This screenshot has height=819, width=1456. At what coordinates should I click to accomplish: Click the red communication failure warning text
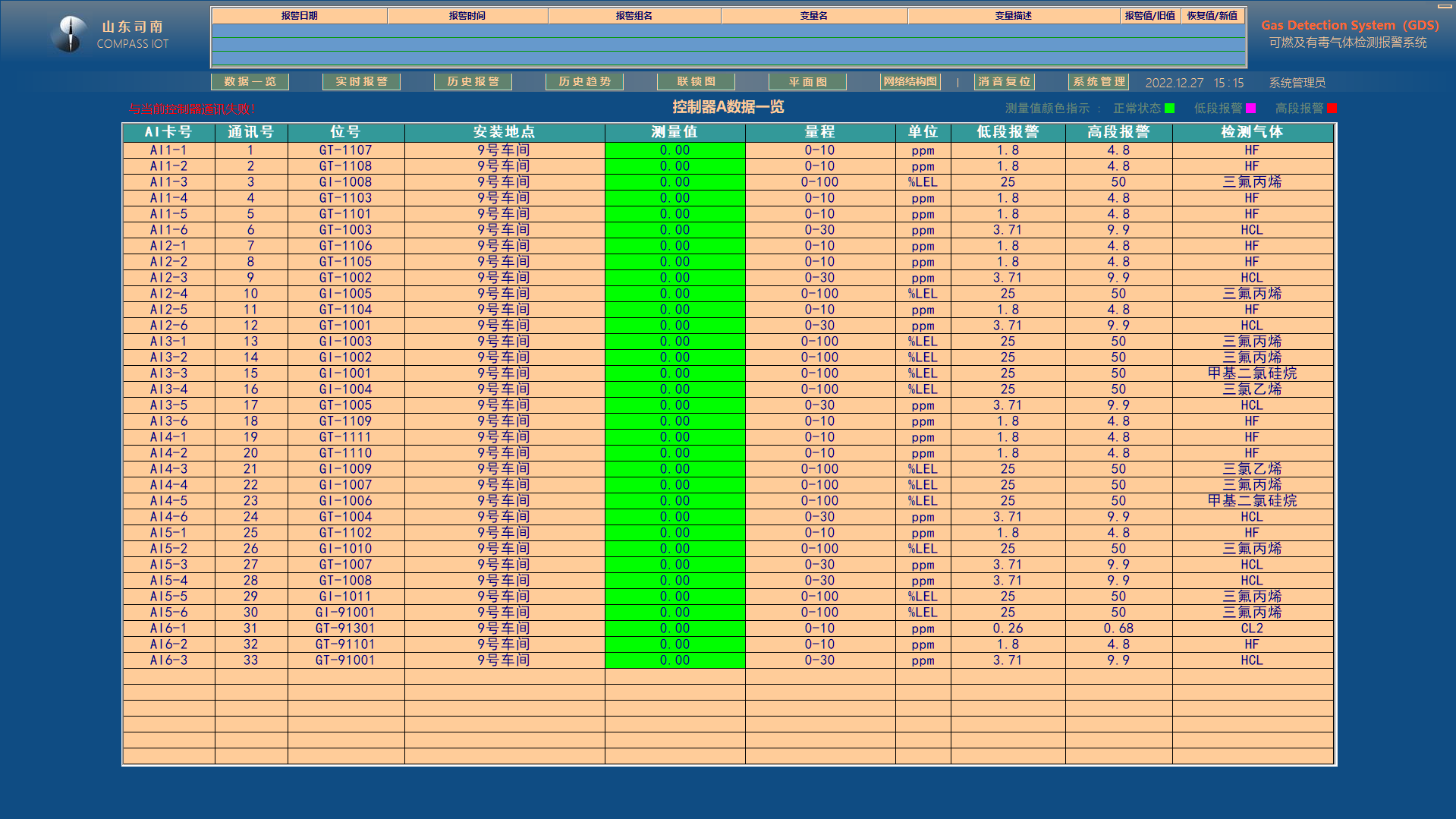click(x=192, y=109)
